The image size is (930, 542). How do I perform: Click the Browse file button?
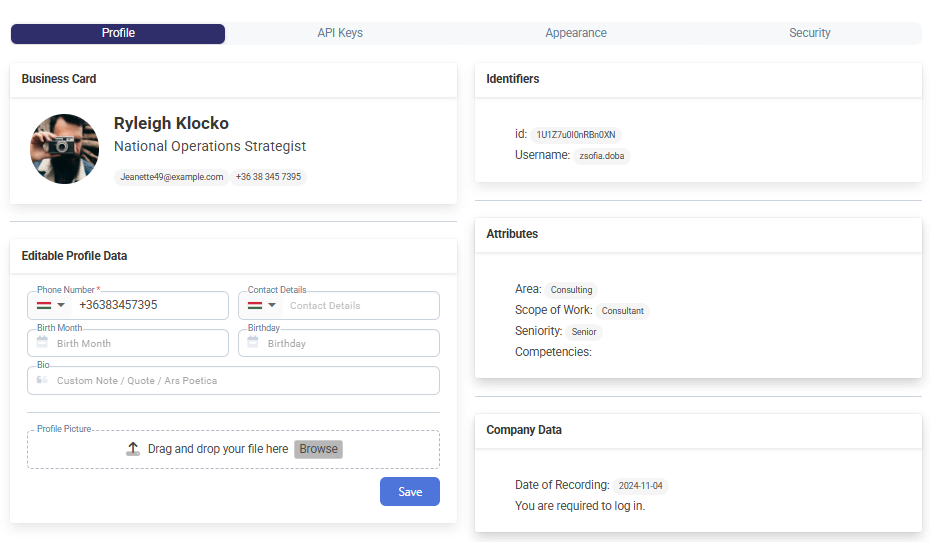point(318,449)
